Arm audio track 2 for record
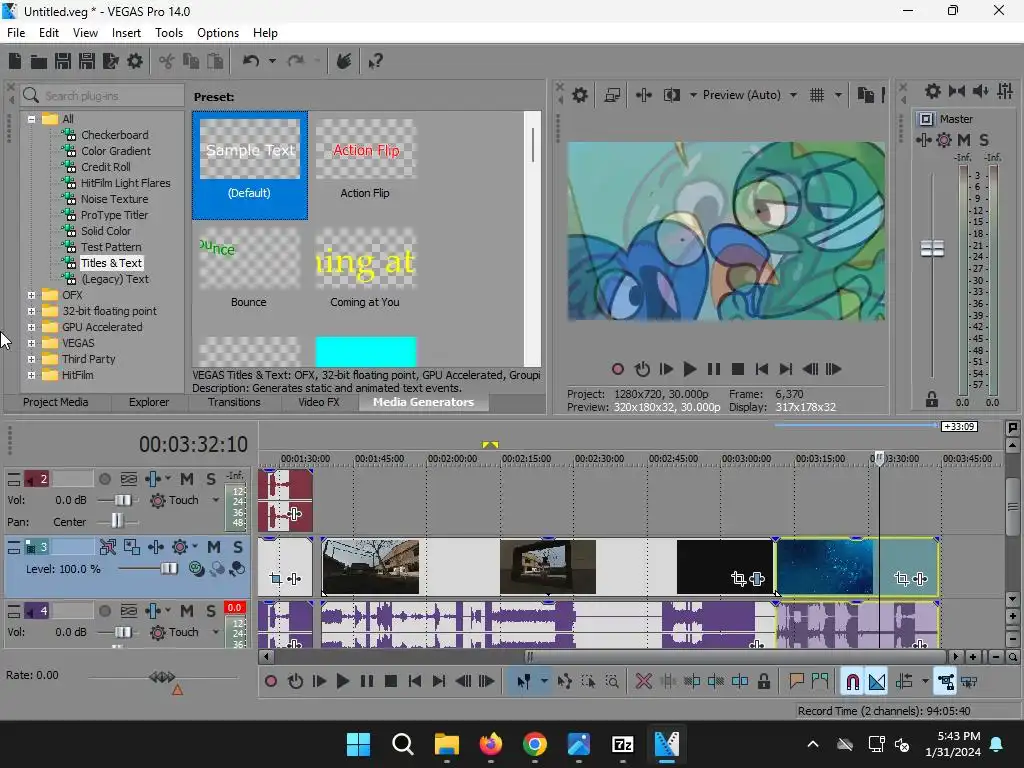 tap(104, 479)
